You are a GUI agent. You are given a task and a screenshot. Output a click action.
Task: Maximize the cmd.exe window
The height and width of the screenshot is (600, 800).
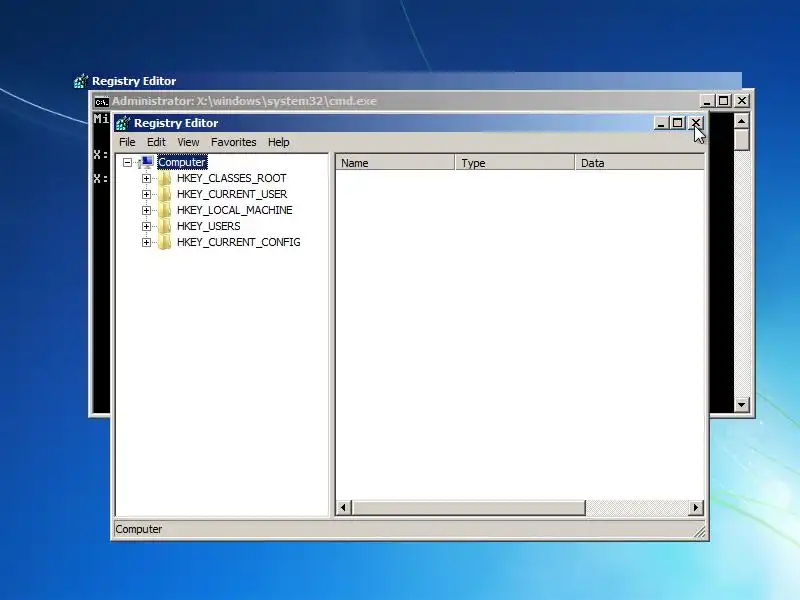pyautogui.click(x=723, y=101)
